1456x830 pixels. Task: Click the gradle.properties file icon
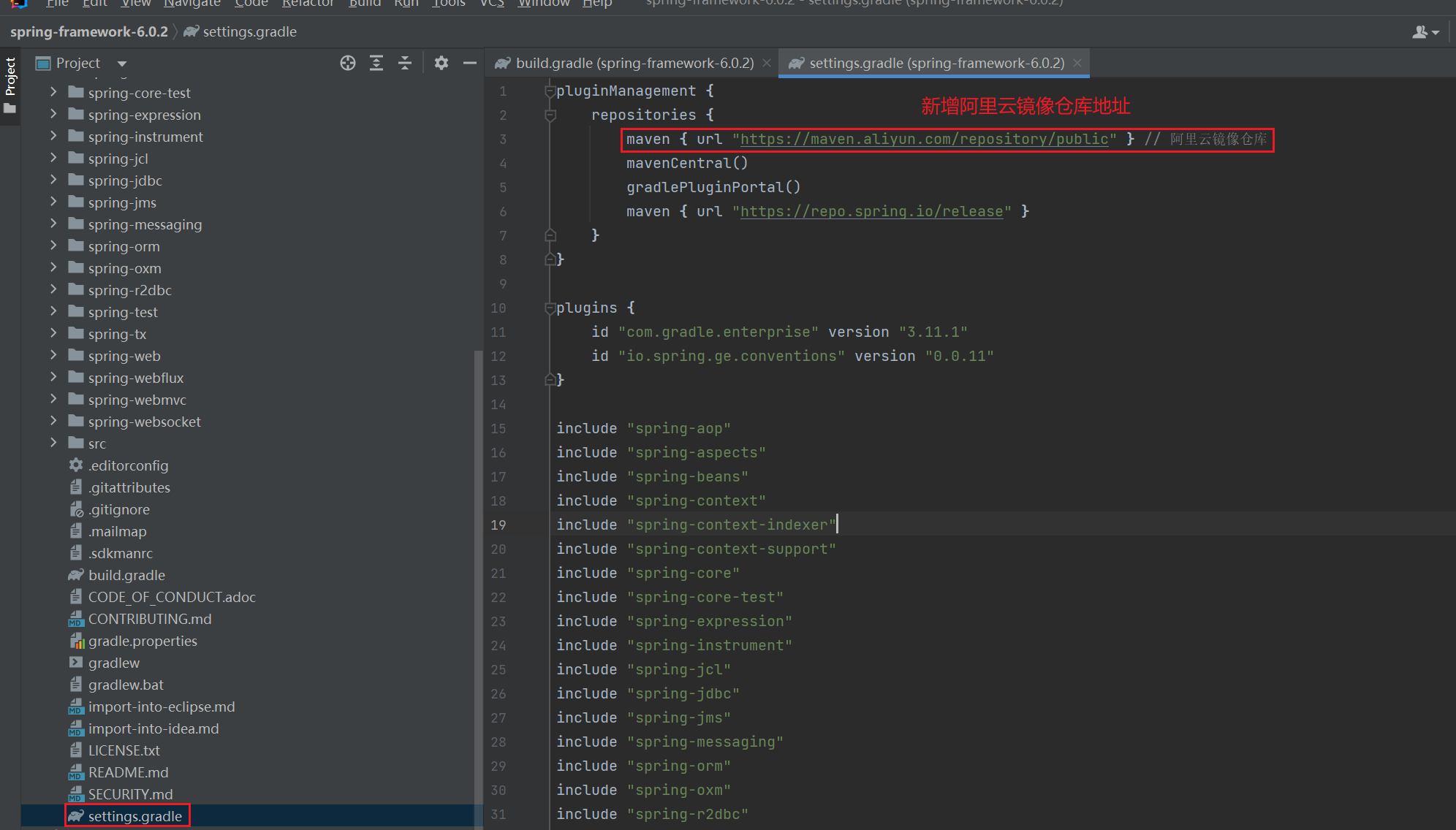[76, 641]
